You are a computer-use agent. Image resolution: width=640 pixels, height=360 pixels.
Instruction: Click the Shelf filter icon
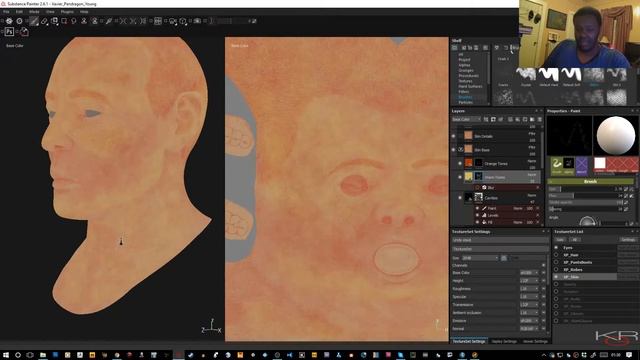[497, 48]
